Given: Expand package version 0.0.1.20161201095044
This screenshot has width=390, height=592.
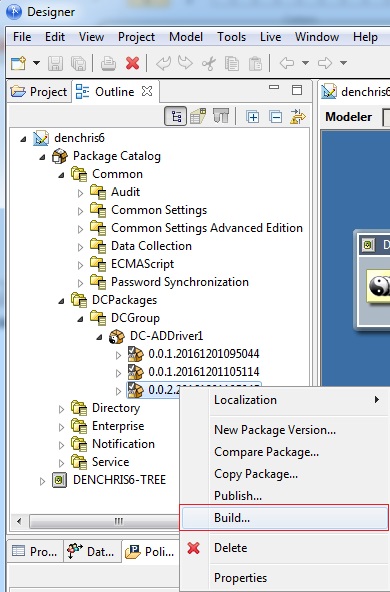Looking at the screenshot, I should [118, 355].
